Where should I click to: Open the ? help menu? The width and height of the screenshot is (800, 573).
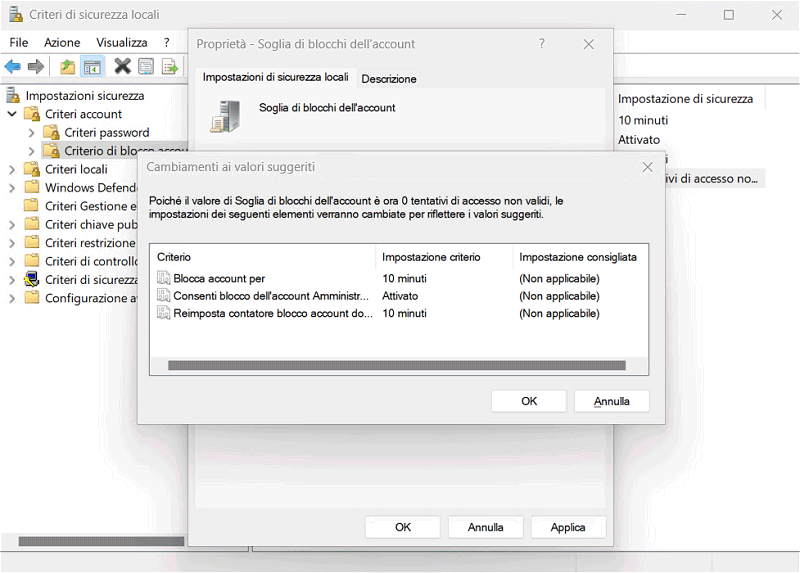click(x=166, y=42)
